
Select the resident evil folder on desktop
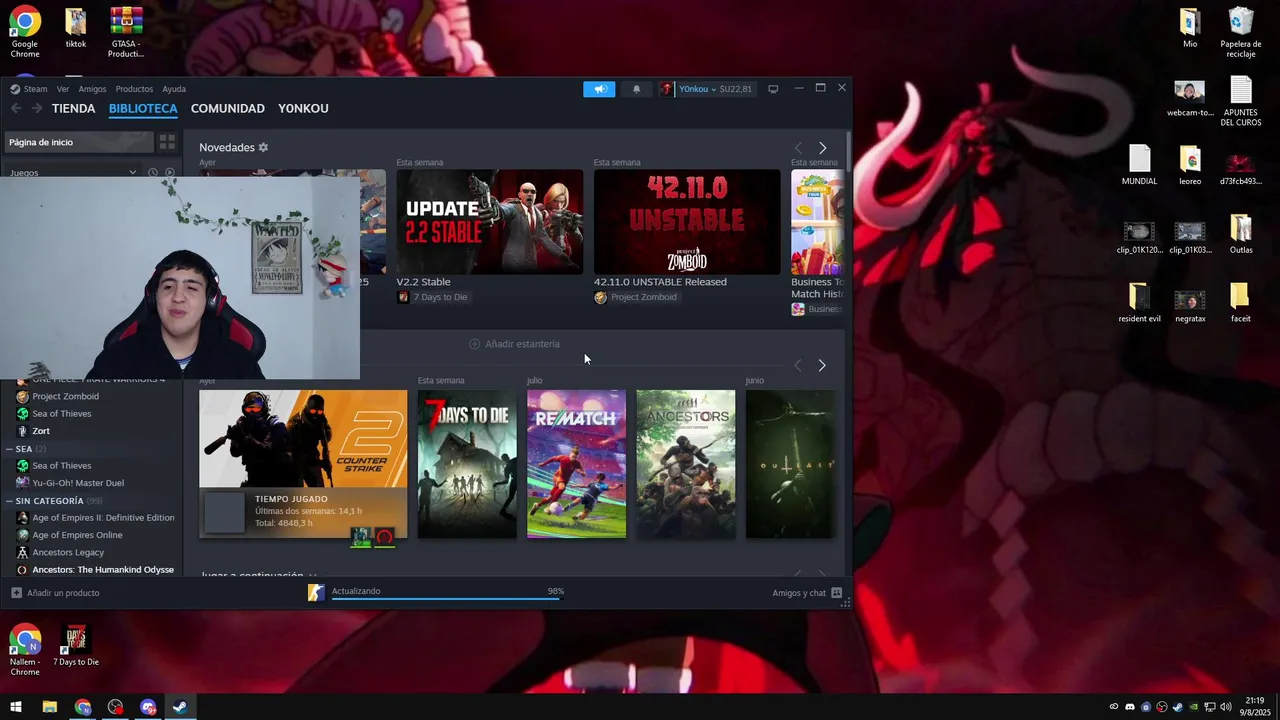(x=1139, y=303)
